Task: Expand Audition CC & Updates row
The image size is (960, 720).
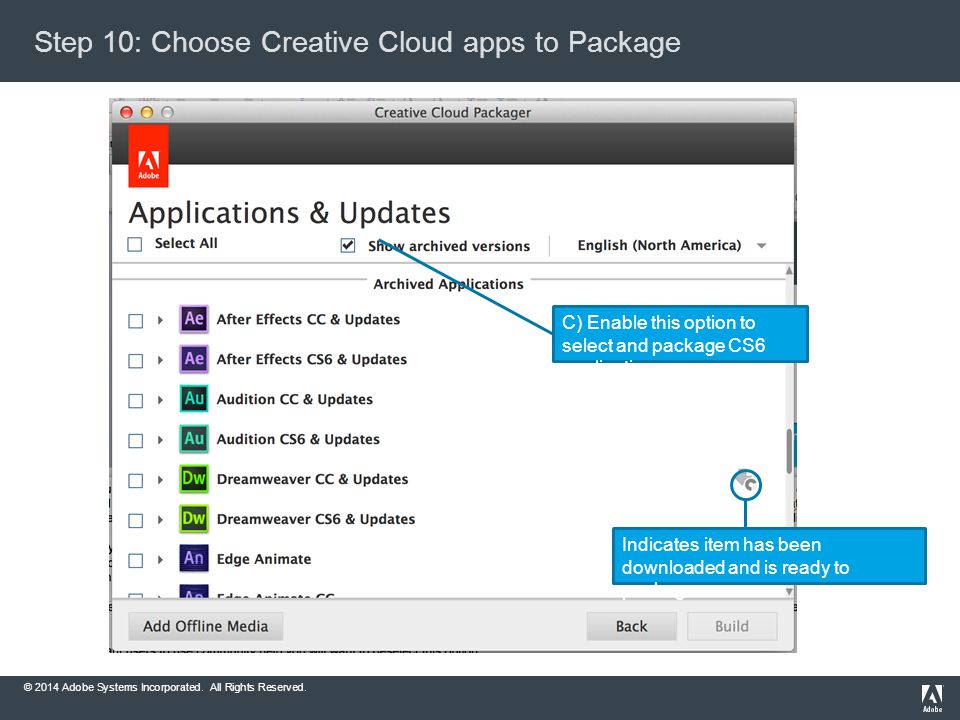Action: click(x=160, y=400)
